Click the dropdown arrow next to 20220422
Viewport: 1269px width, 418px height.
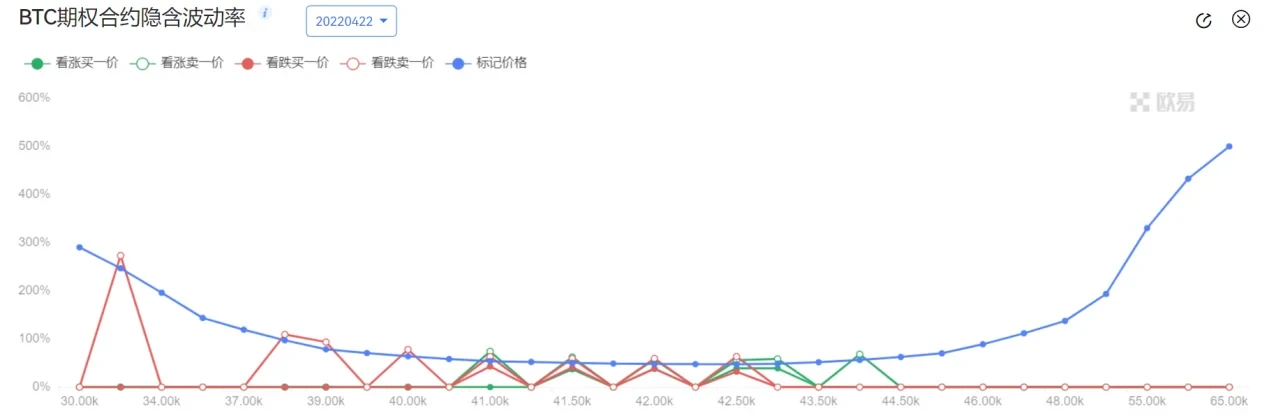tap(383, 21)
